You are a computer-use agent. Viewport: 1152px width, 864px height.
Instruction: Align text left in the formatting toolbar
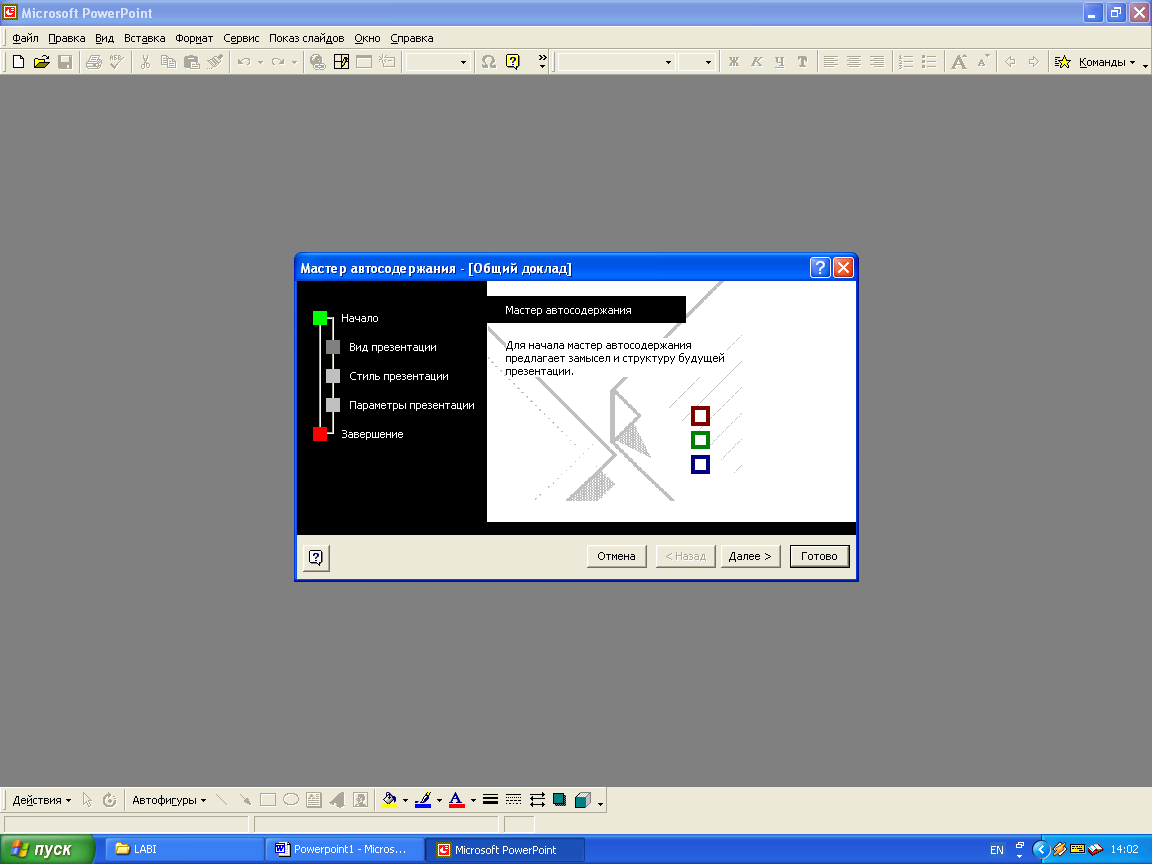click(831, 62)
